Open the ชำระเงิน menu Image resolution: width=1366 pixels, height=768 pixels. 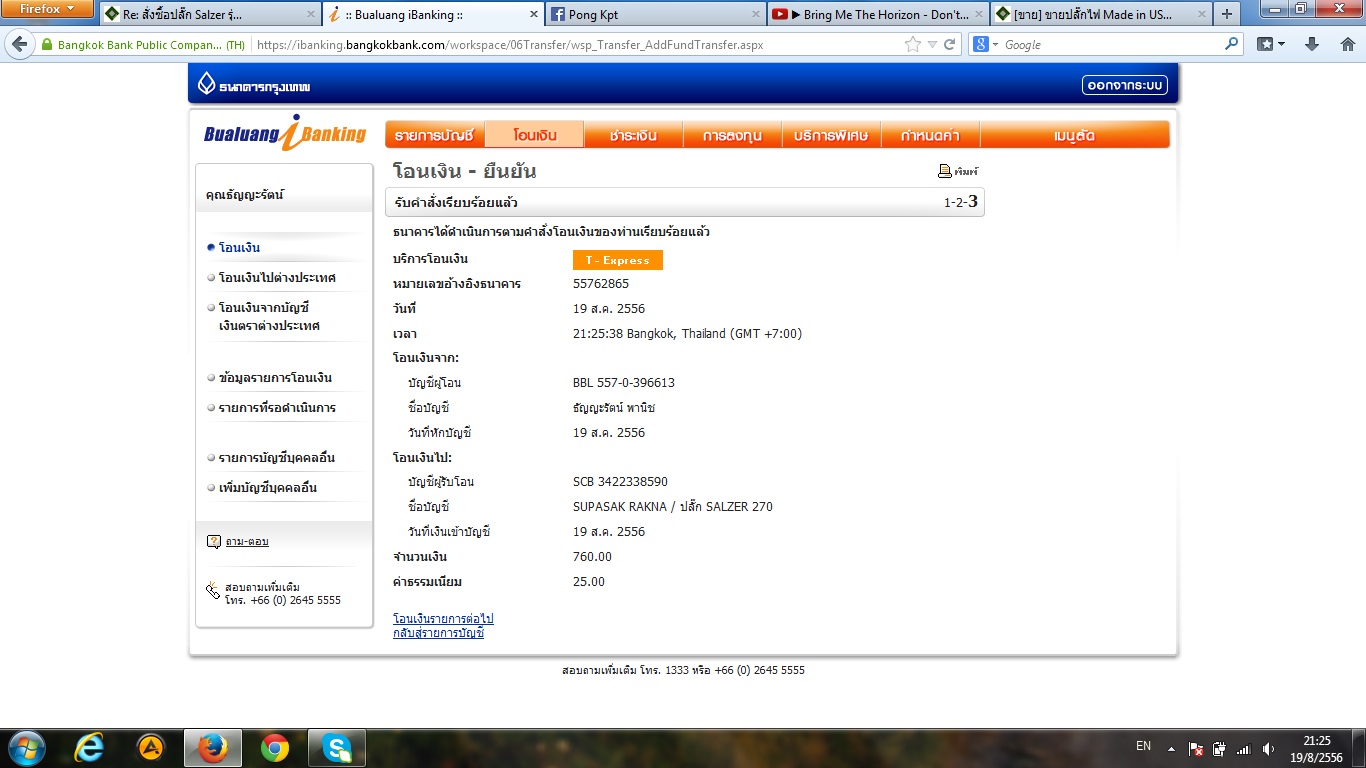pos(633,135)
